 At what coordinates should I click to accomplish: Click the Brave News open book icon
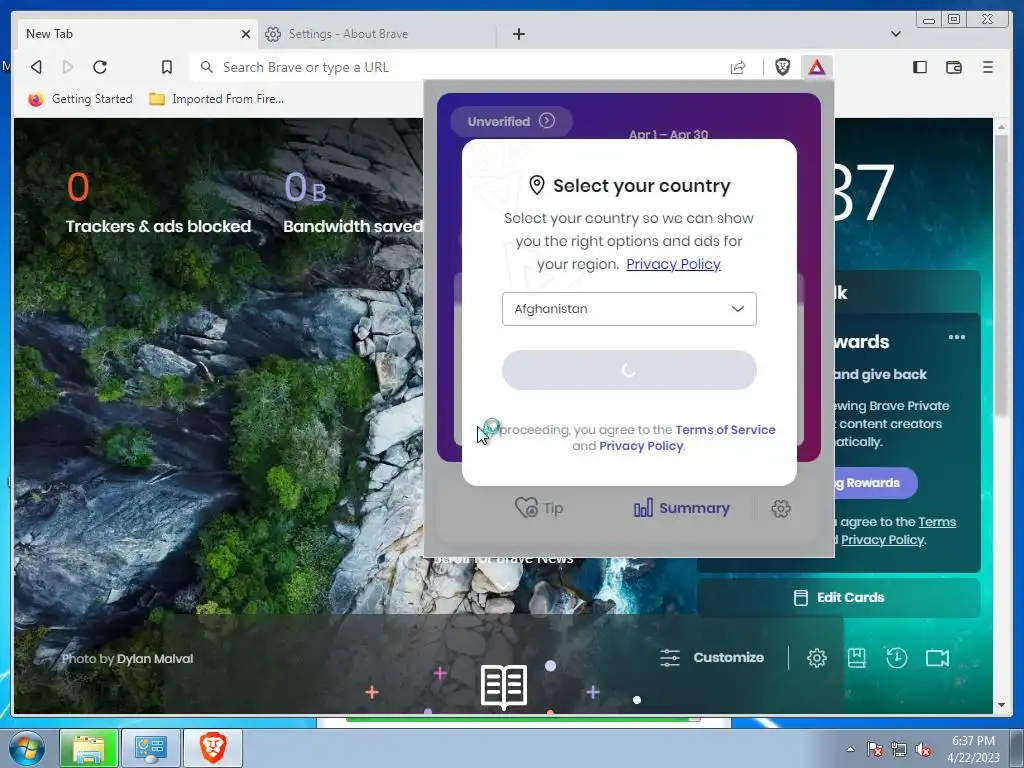point(504,686)
